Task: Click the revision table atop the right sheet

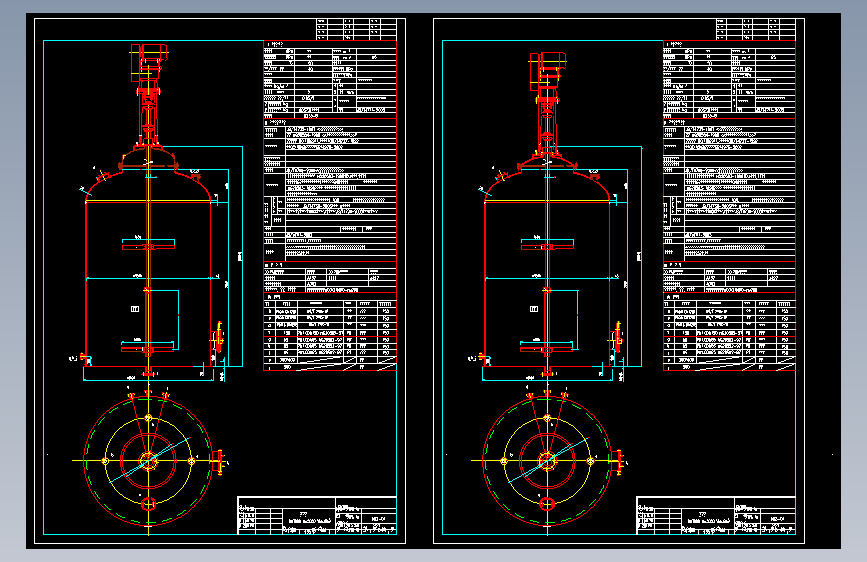Action: (756, 29)
